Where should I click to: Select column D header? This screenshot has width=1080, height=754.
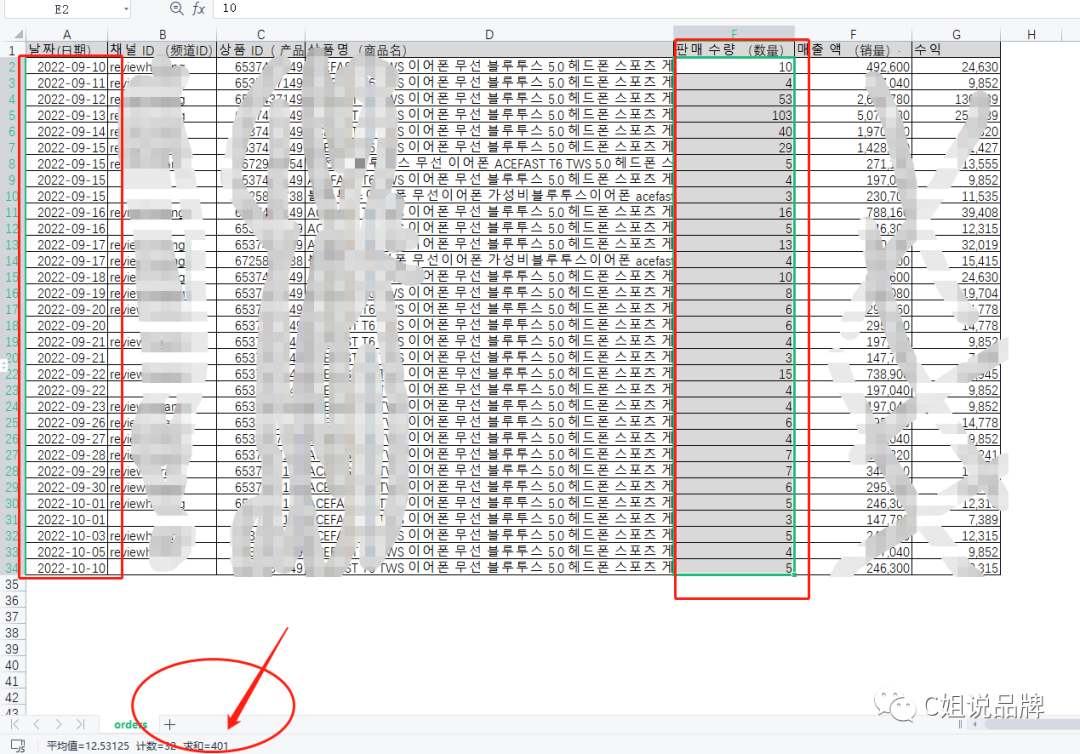click(489, 34)
